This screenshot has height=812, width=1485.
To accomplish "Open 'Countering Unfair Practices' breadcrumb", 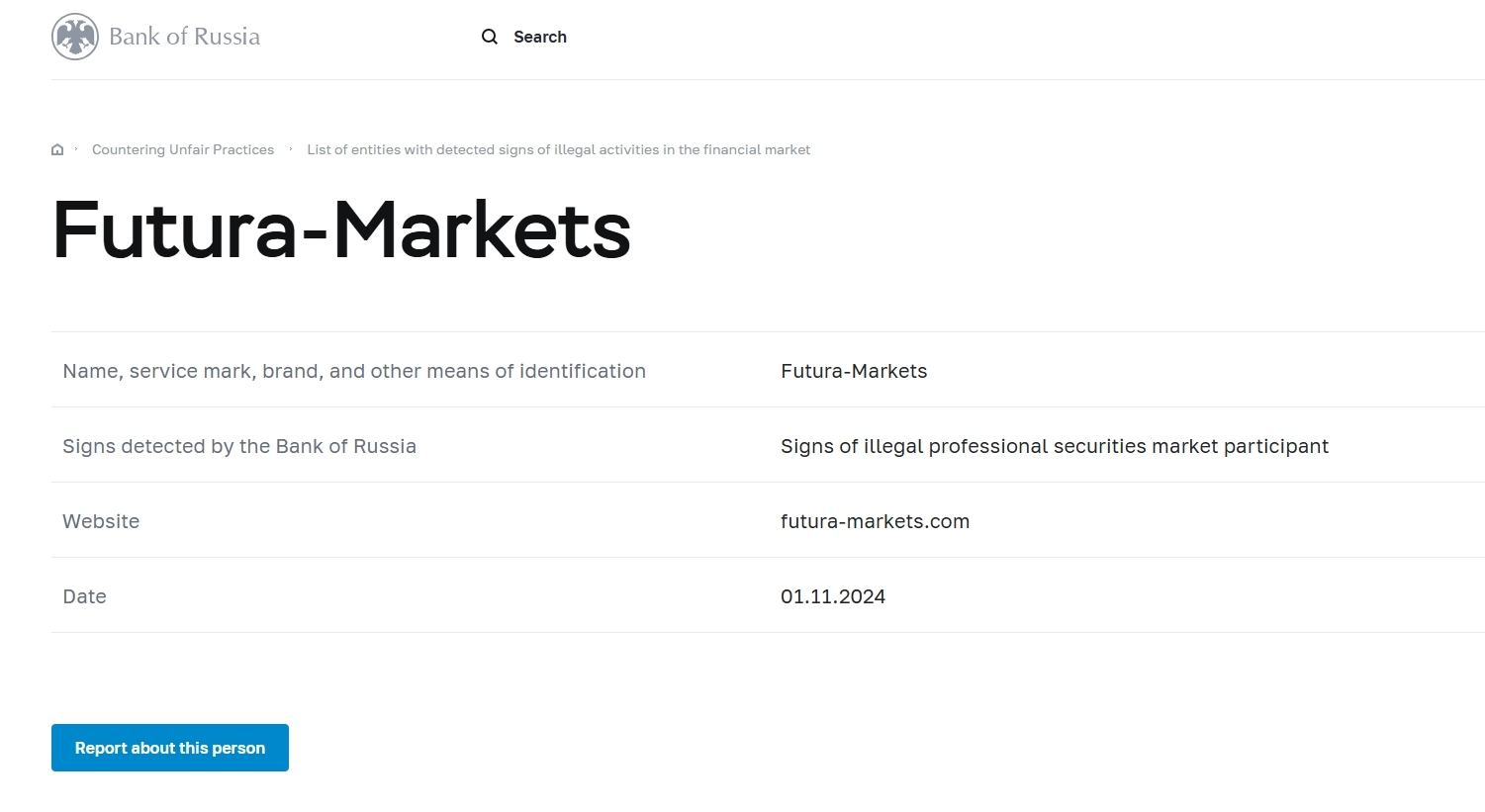I will pyautogui.click(x=183, y=150).
